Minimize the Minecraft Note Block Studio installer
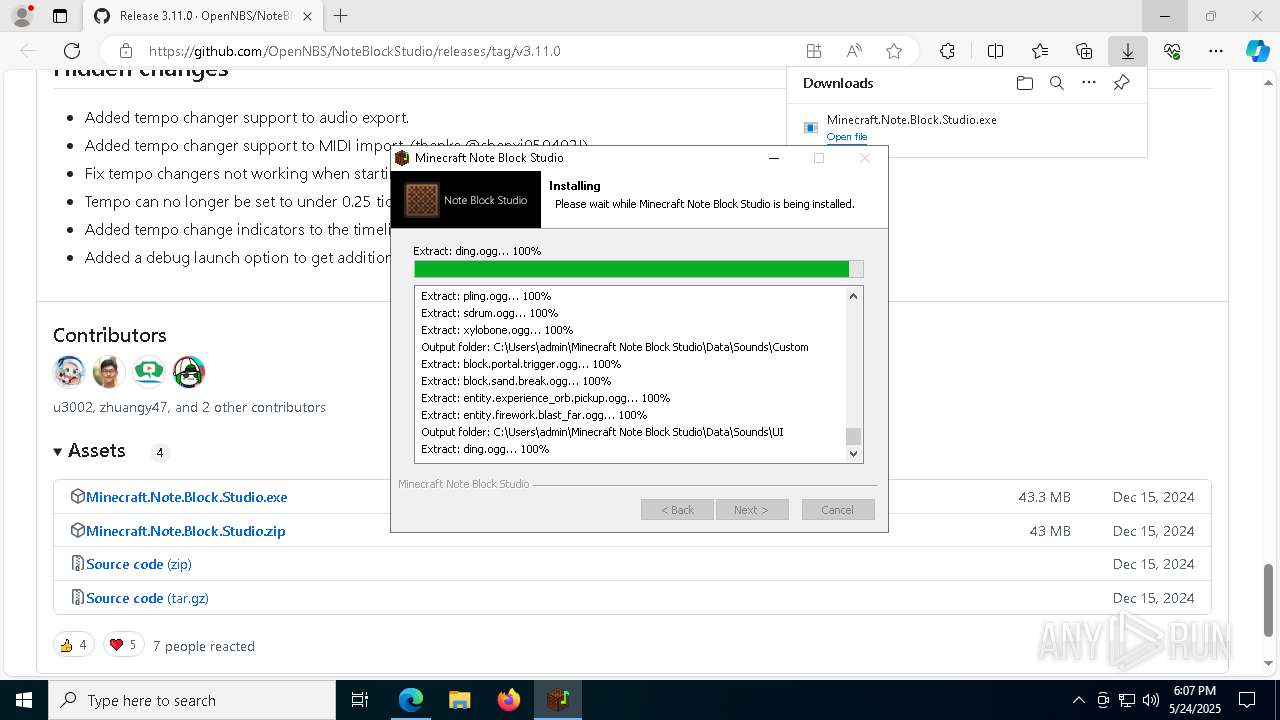 (774, 158)
